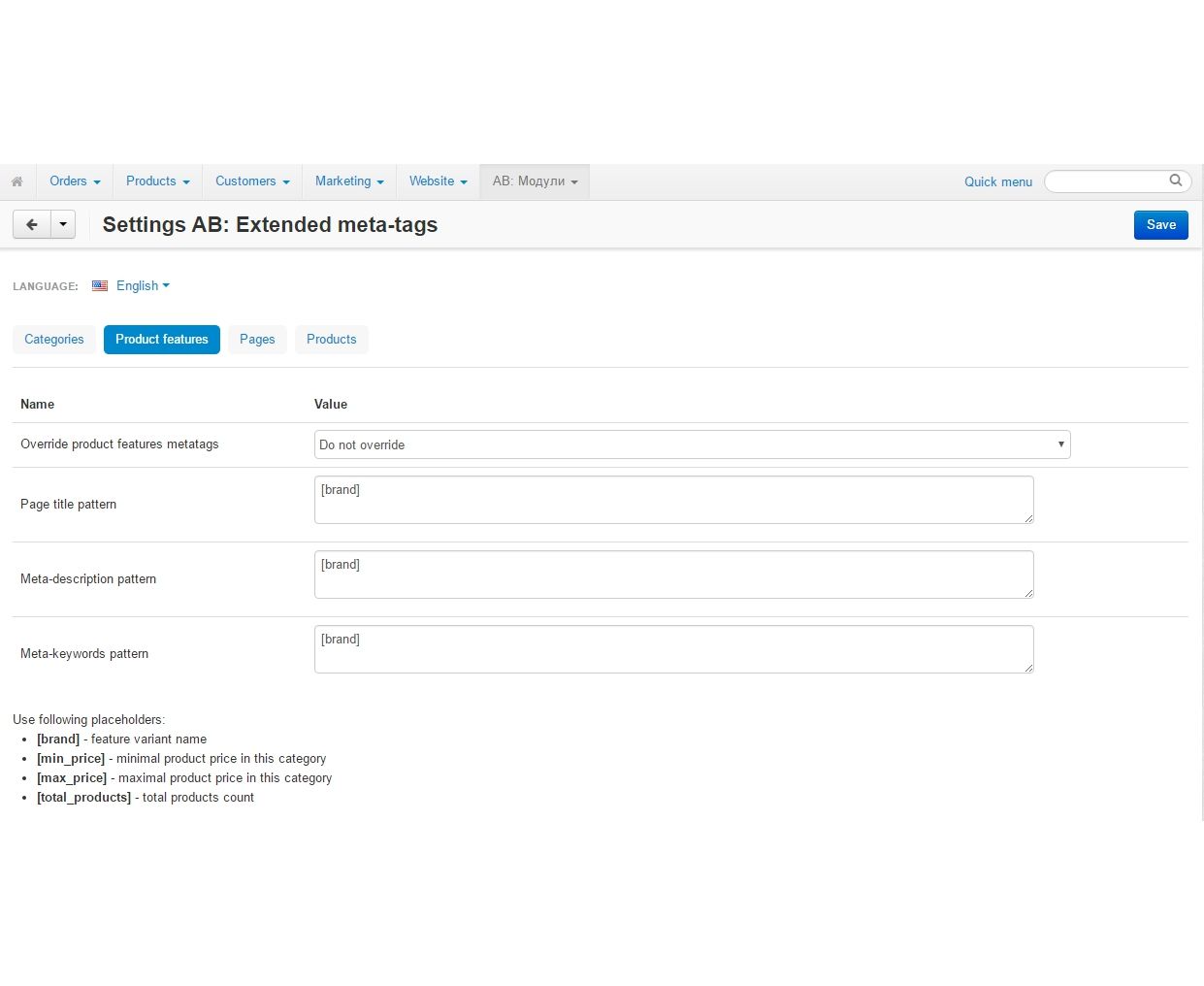The image size is (1204, 986).
Task: Click the US flag language icon
Action: click(x=100, y=286)
